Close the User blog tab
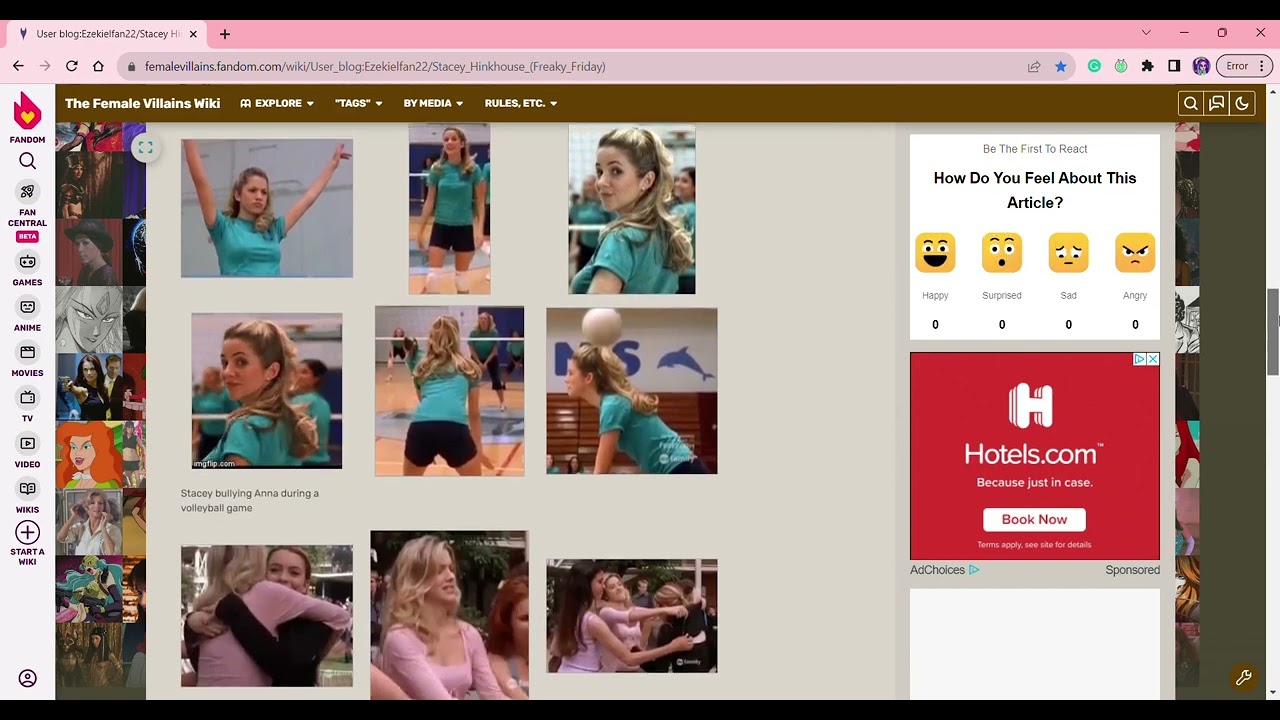 [x=191, y=34]
